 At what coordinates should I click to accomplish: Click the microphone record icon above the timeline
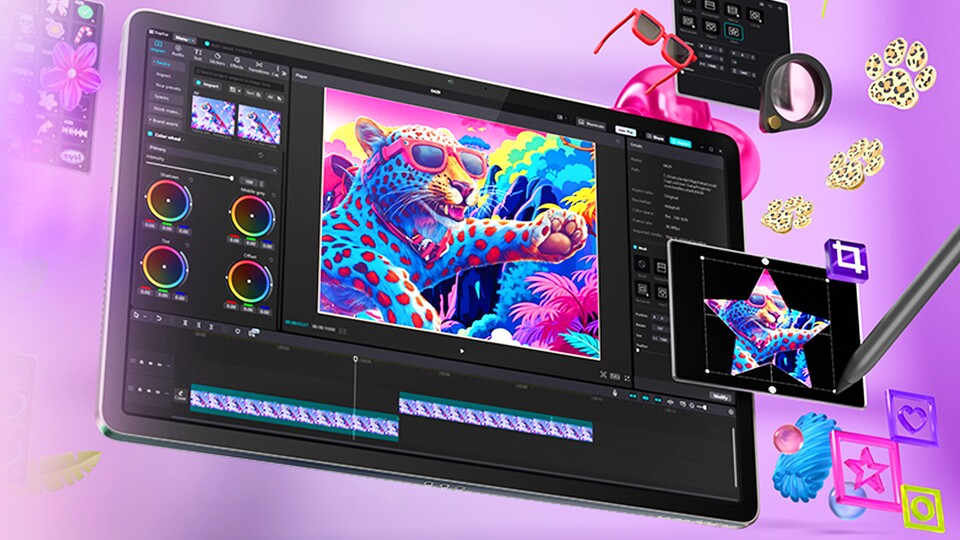coord(615,393)
